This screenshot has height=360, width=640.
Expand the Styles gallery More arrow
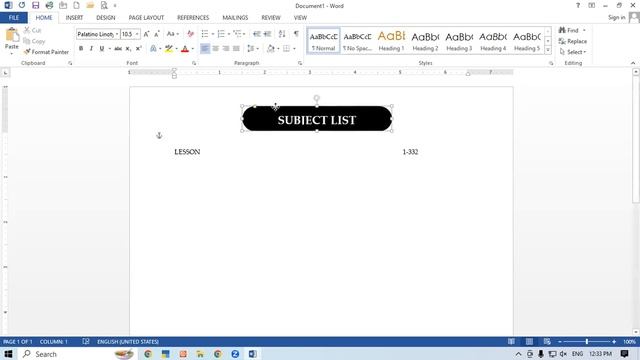(x=548, y=50)
